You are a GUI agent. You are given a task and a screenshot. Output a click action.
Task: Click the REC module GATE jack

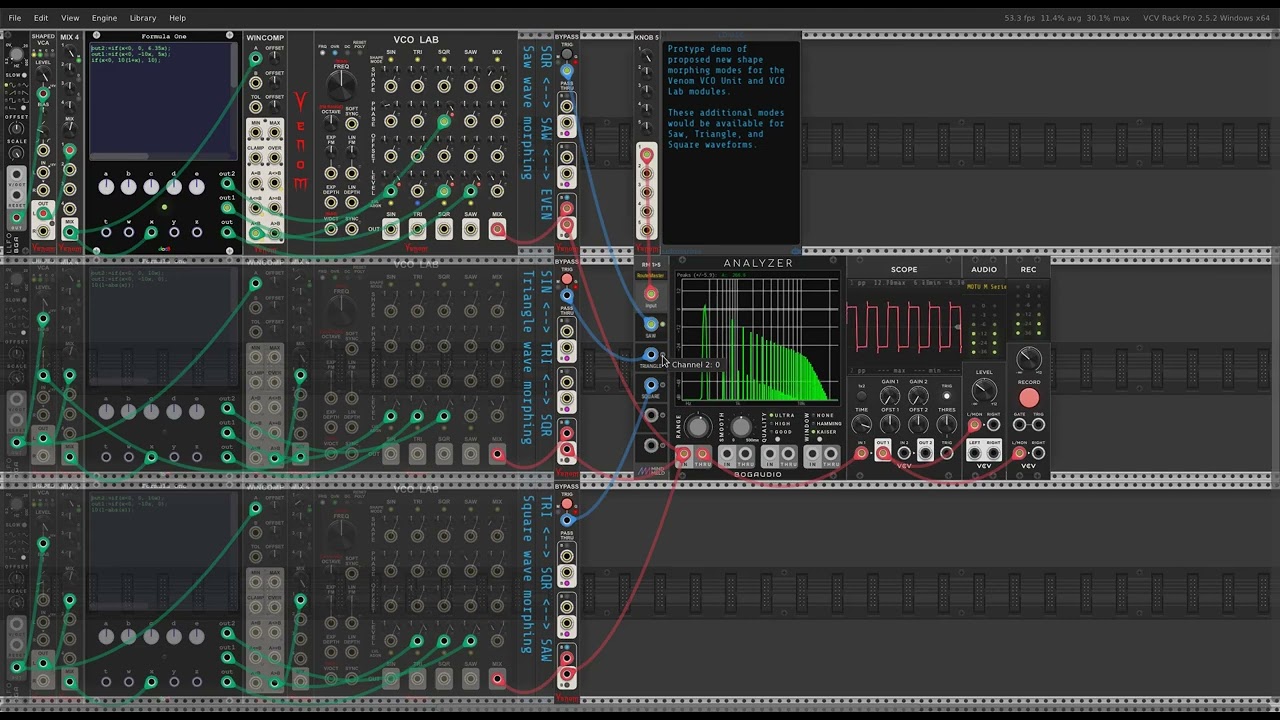1019,424
